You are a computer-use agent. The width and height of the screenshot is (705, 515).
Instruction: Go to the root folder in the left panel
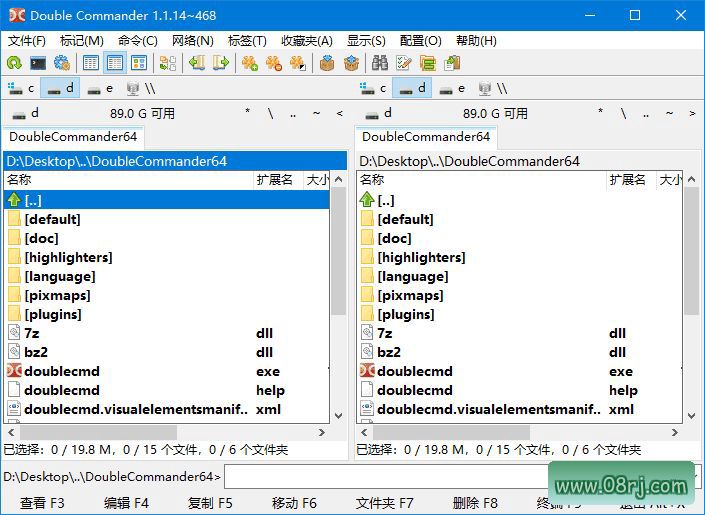click(271, 113)
